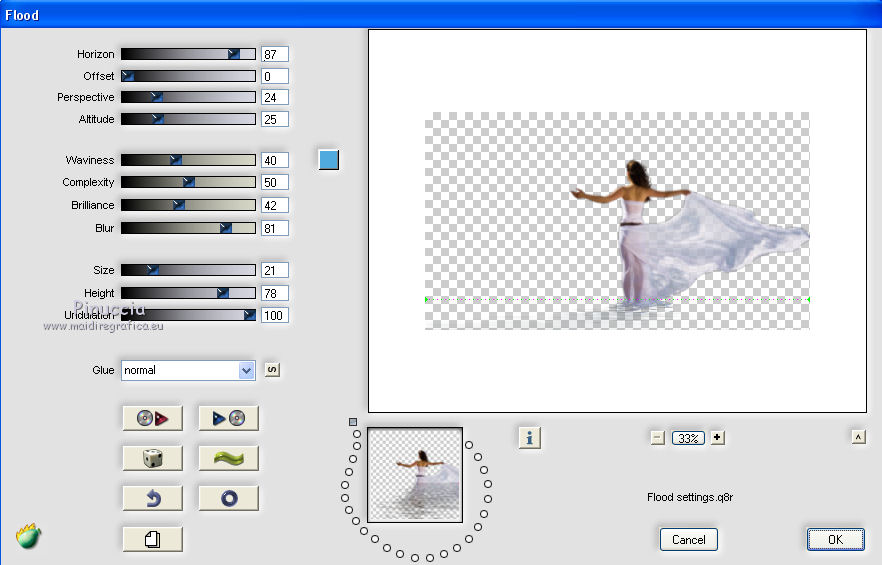Viewport: 882px width, 565px height.
Task: Click the load settings disc button
Action: coord(152,418)
